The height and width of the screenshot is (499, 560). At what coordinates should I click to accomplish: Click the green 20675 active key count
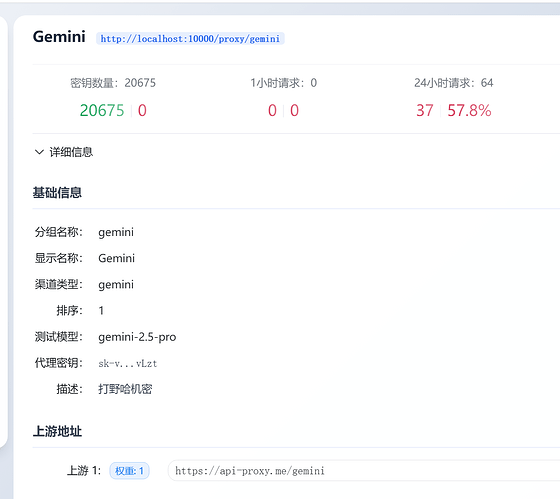pos(102,110)
